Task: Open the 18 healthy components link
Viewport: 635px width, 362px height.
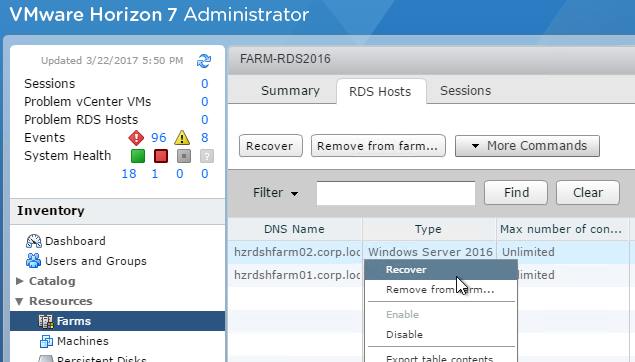Action: tap(129, 174)
